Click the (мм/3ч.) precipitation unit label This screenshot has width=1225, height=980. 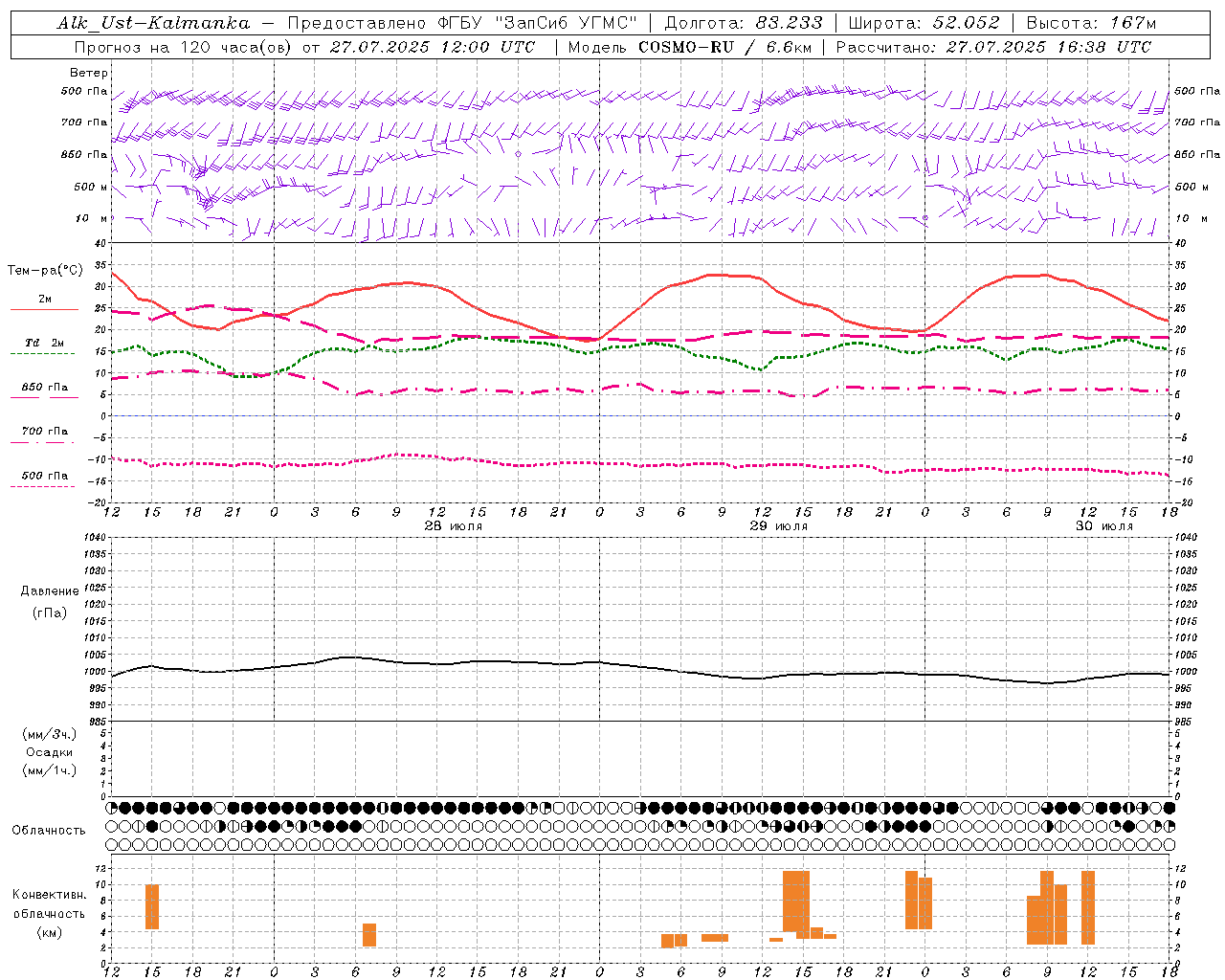49,734
